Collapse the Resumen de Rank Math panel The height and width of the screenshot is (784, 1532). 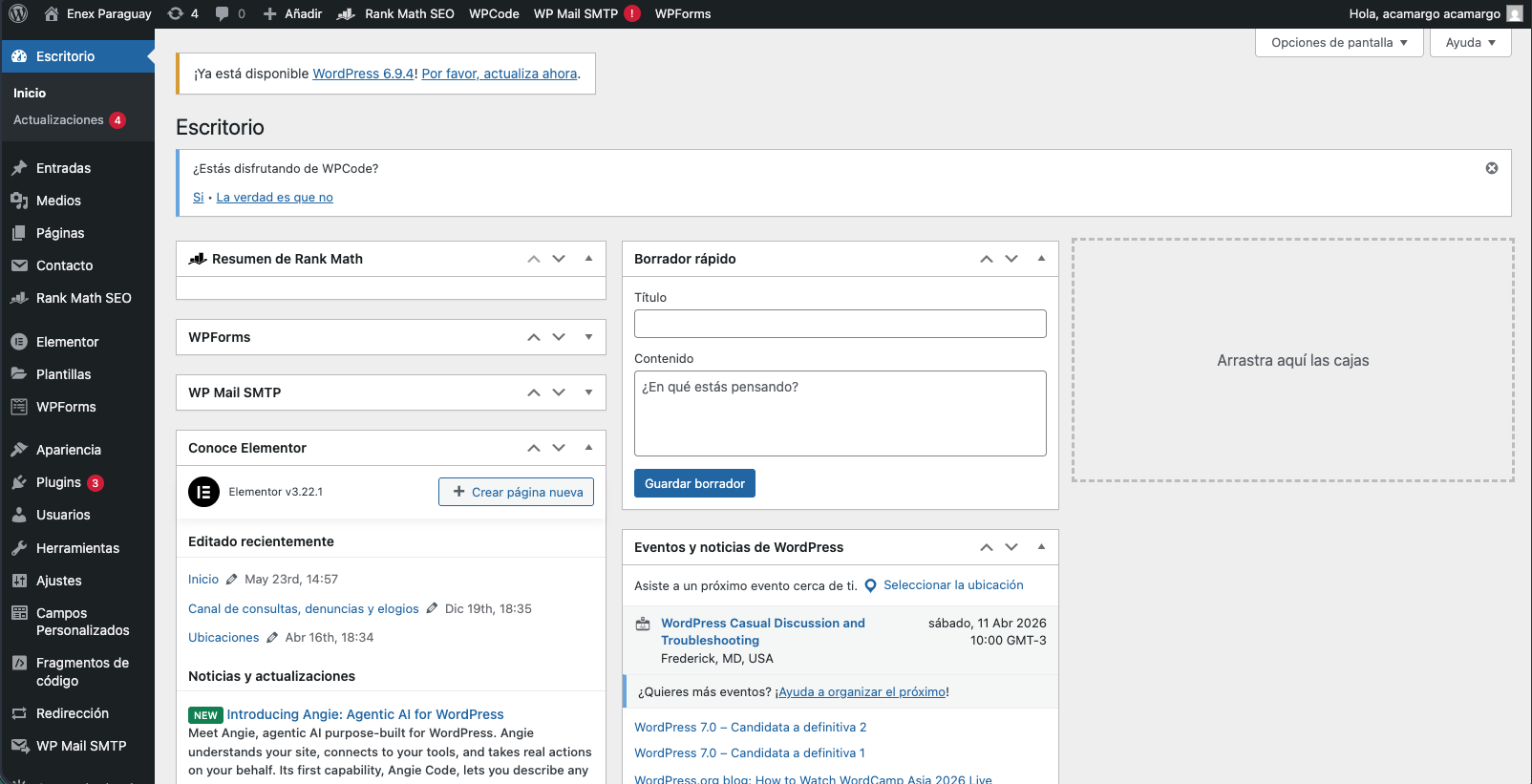[x=588, y=259]
